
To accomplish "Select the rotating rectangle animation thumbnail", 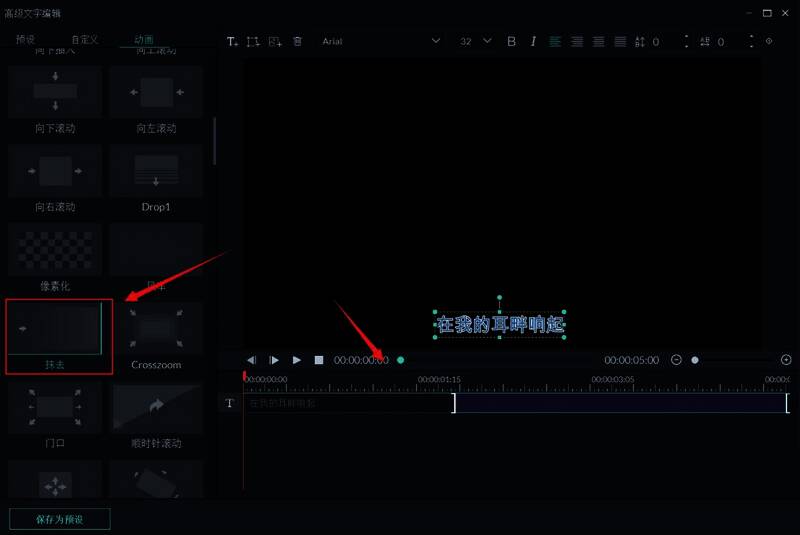I will (x=156, y=479).
